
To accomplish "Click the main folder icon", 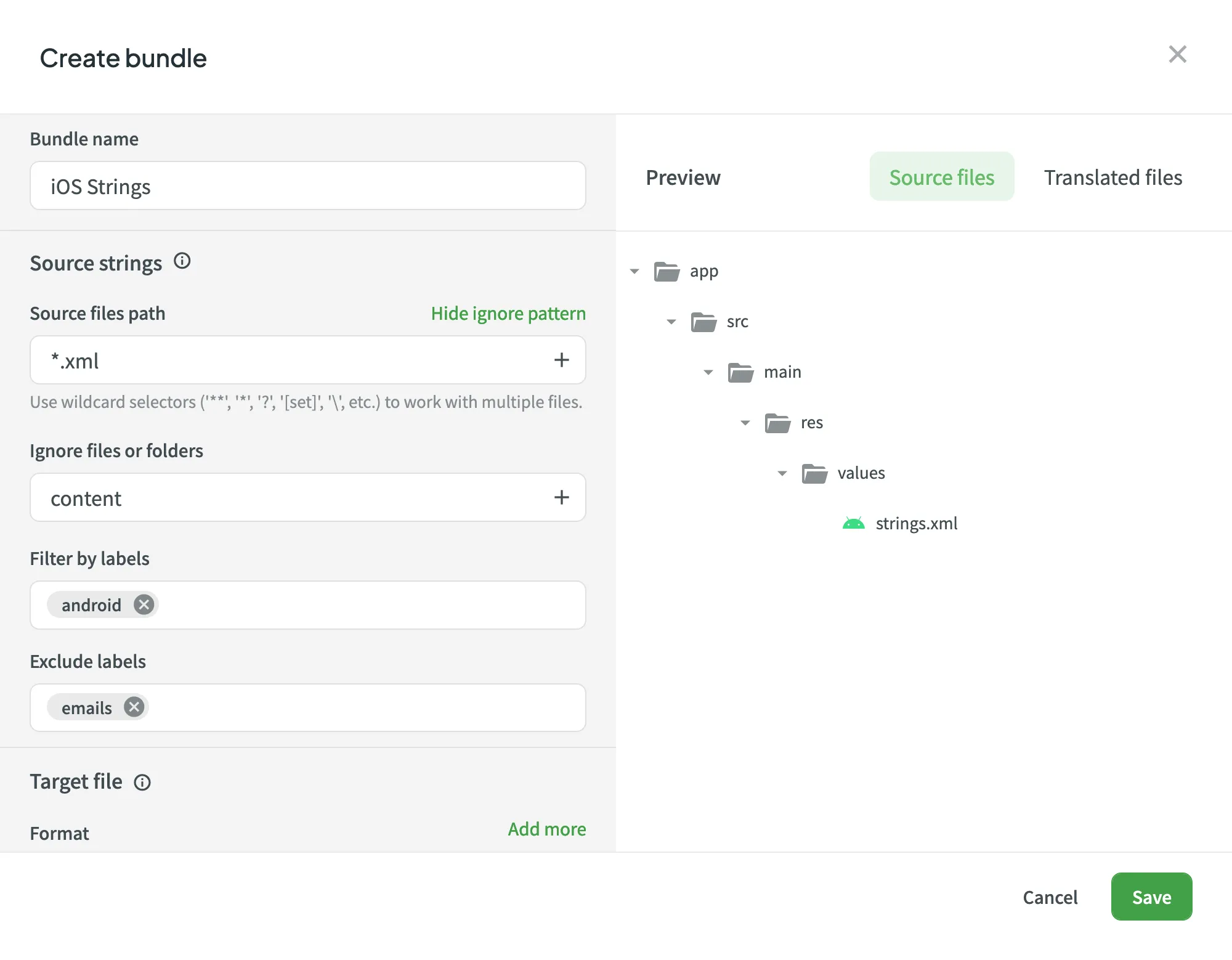I will point(740,372).
